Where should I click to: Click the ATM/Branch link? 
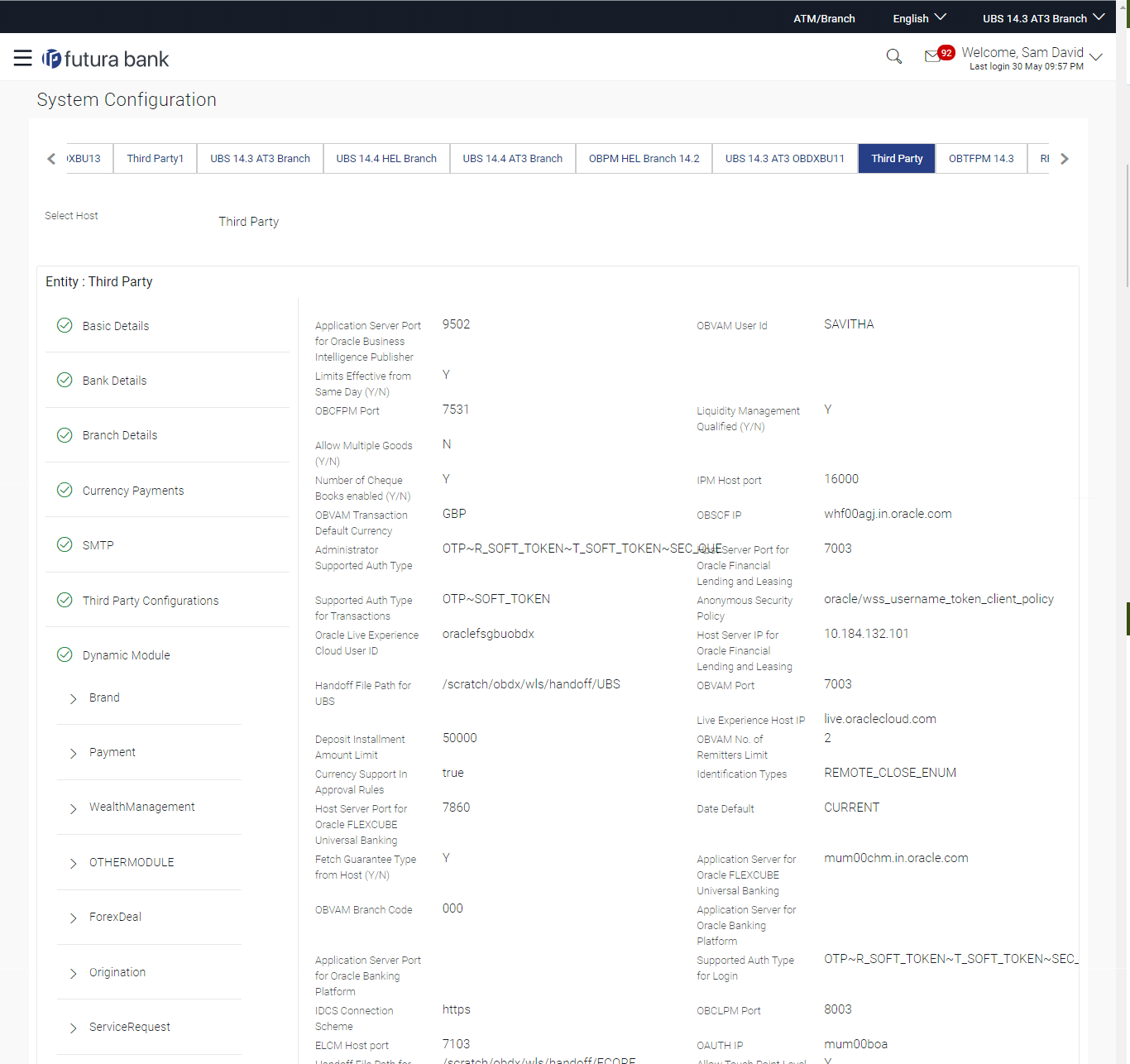[x=824, y=18]
